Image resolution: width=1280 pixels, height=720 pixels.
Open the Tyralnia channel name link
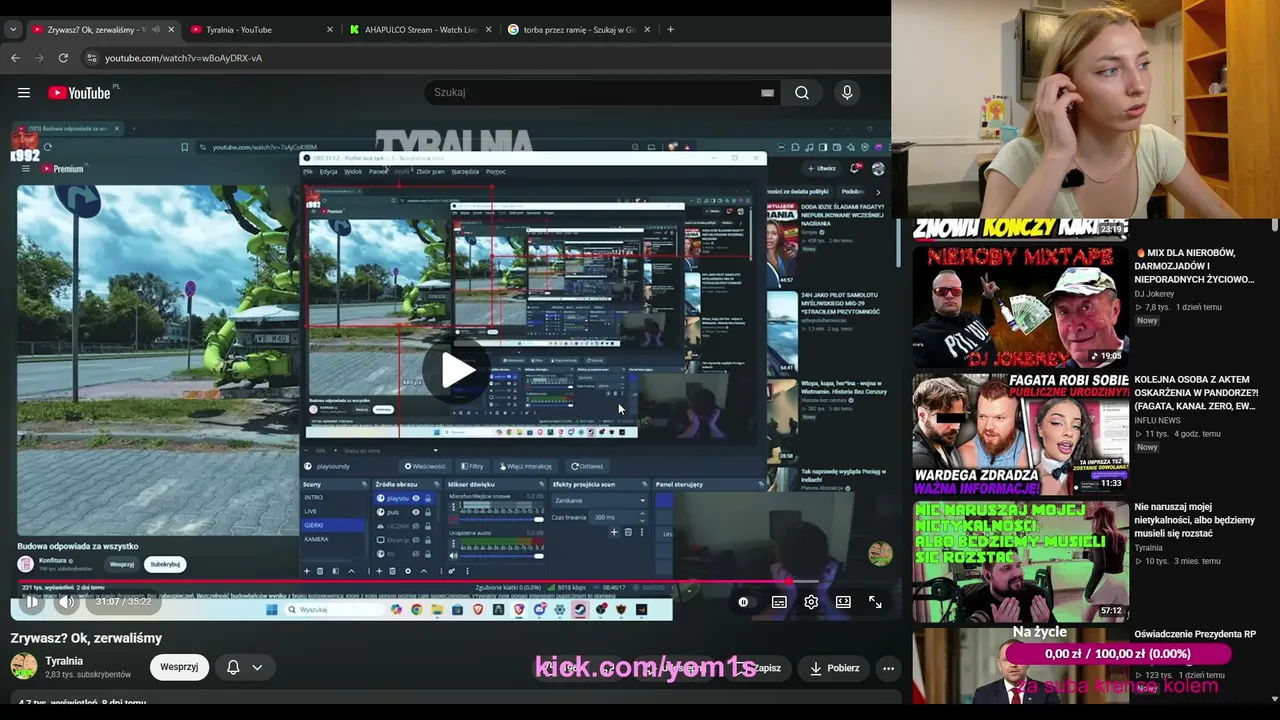click(64, 661)
